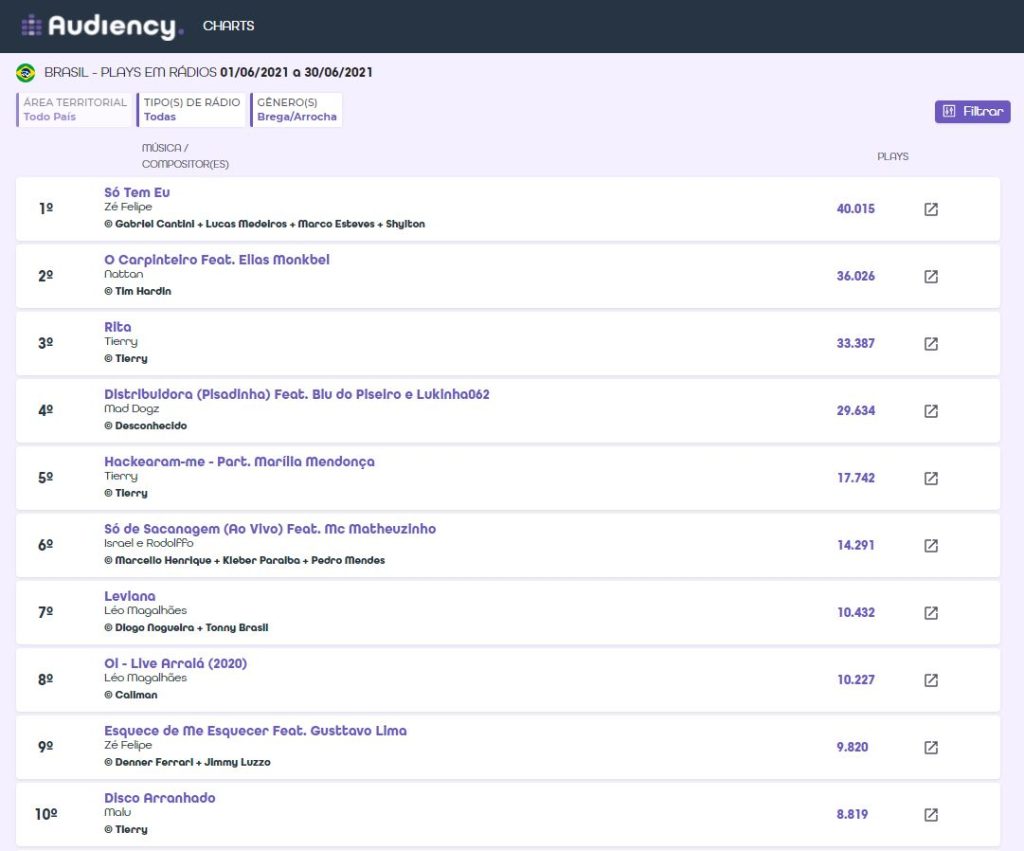Screen dimensions: 1024x851
Task: Click artist name Mad Dogz
Action: 131,409
